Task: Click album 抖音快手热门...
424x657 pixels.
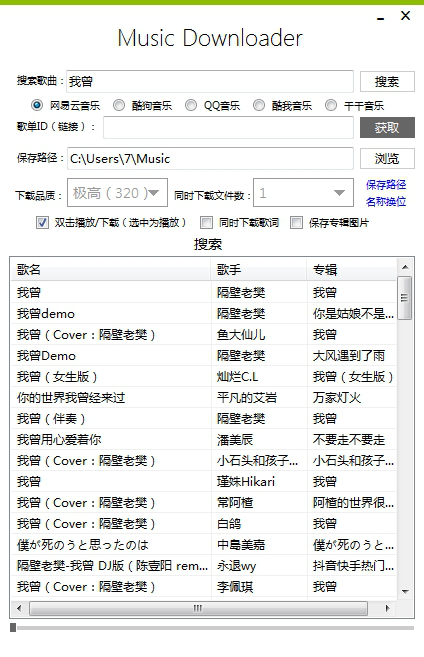Action: pyautogui.click(x=353, y=565)
